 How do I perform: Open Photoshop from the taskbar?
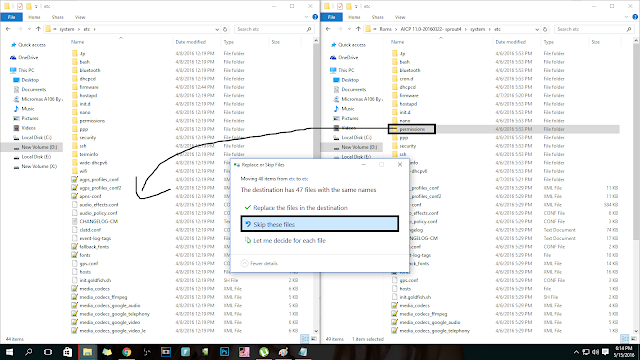(224, 352)
